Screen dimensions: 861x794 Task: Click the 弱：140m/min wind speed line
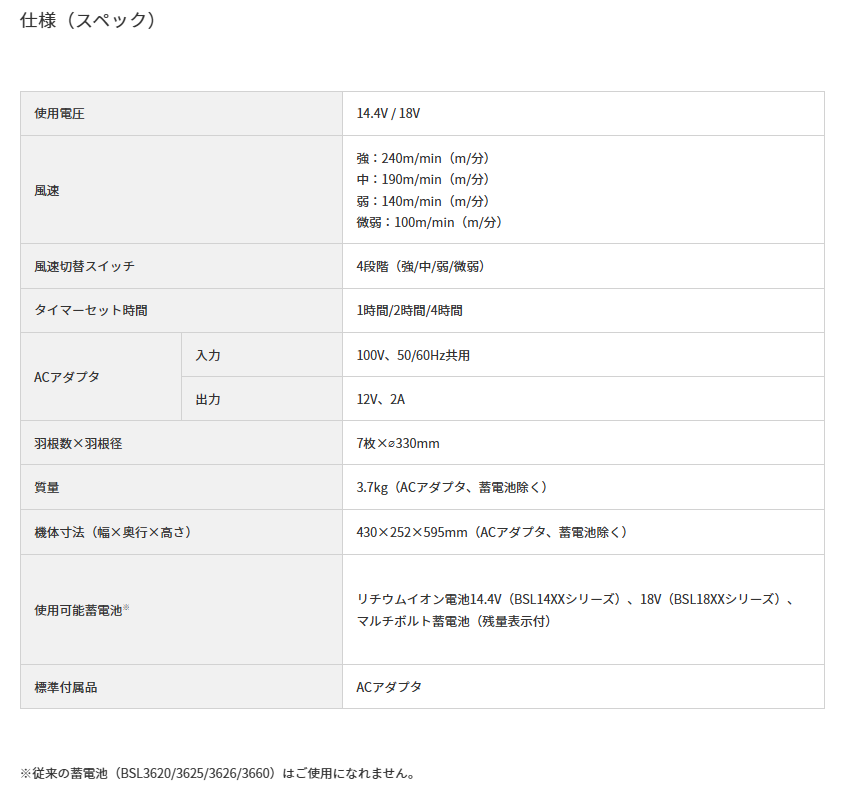[423, 202]
